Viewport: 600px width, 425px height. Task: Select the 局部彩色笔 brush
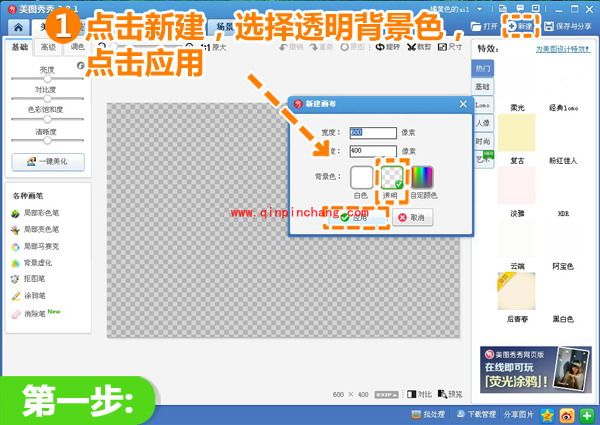click(x=36, y=213)
